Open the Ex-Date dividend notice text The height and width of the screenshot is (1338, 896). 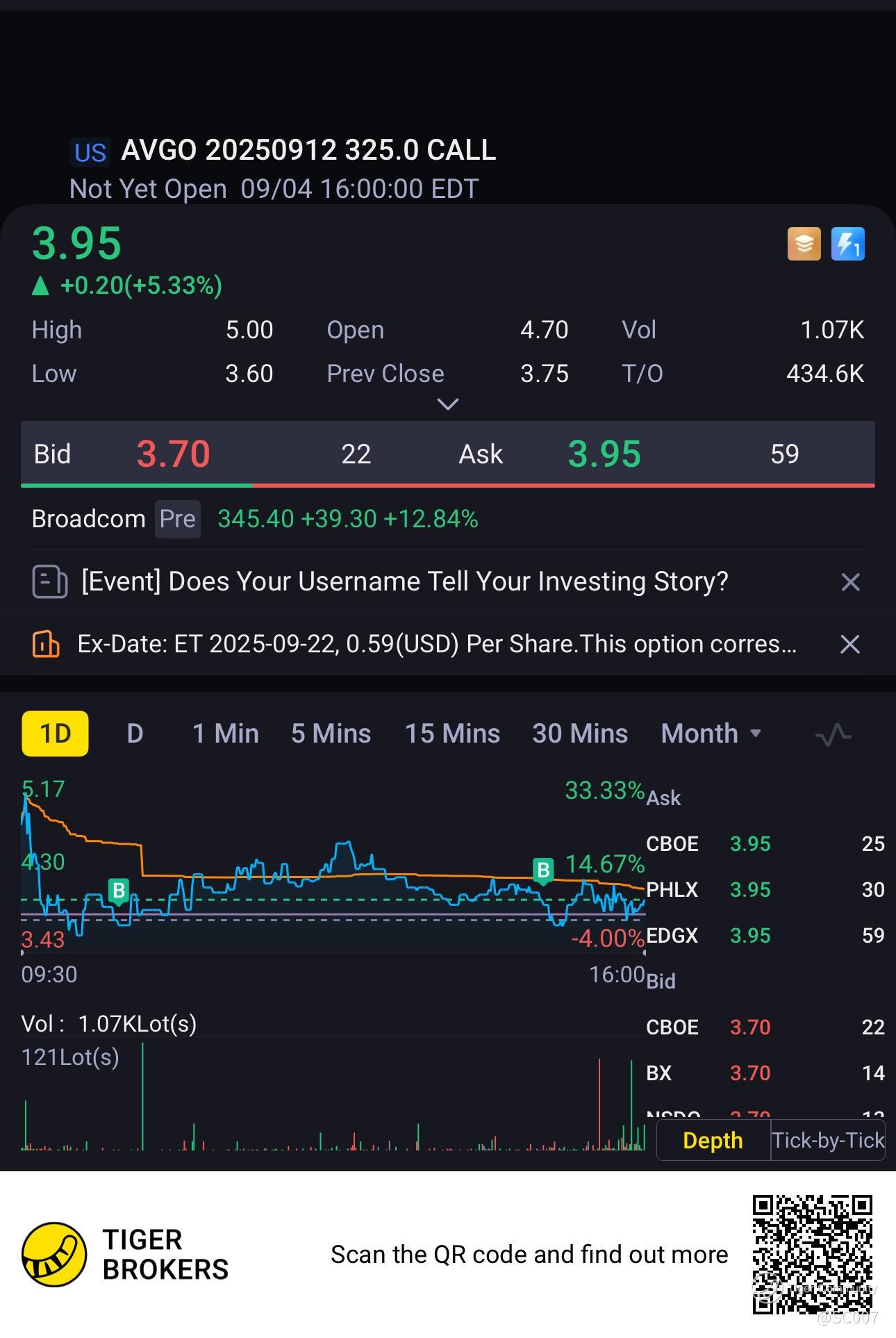(x=437, y=644)
